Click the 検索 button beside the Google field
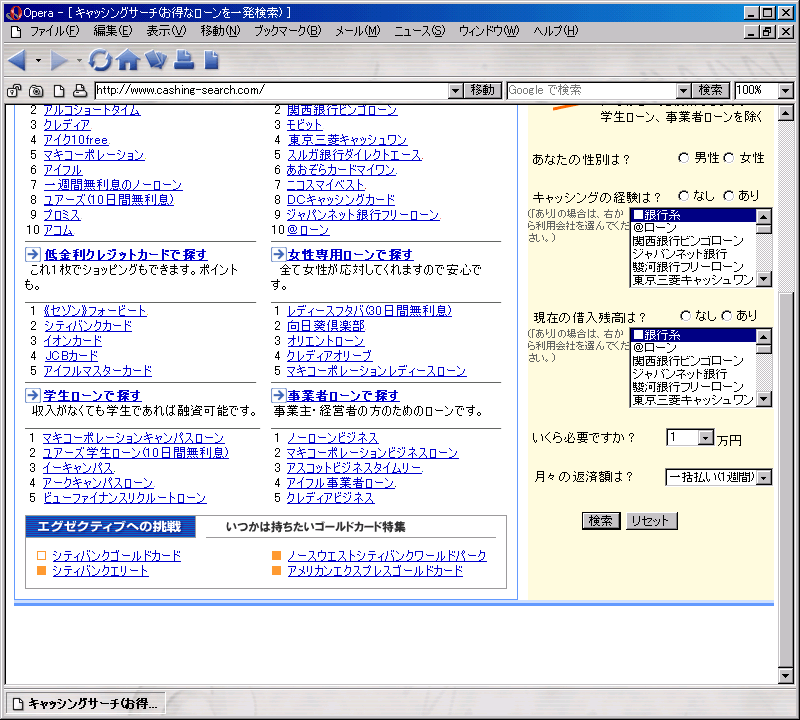Screen dimensions: 800x720 (710, 90)
